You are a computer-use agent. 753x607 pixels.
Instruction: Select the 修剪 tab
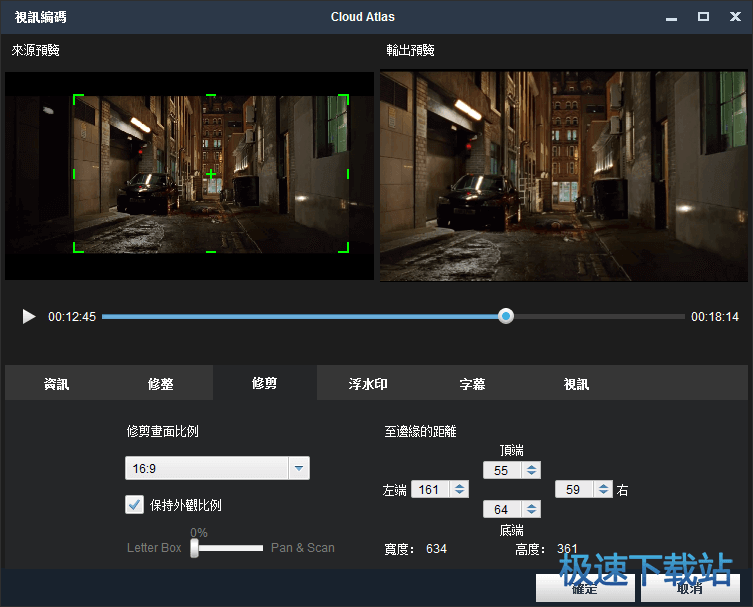click(x=265, y=383)
